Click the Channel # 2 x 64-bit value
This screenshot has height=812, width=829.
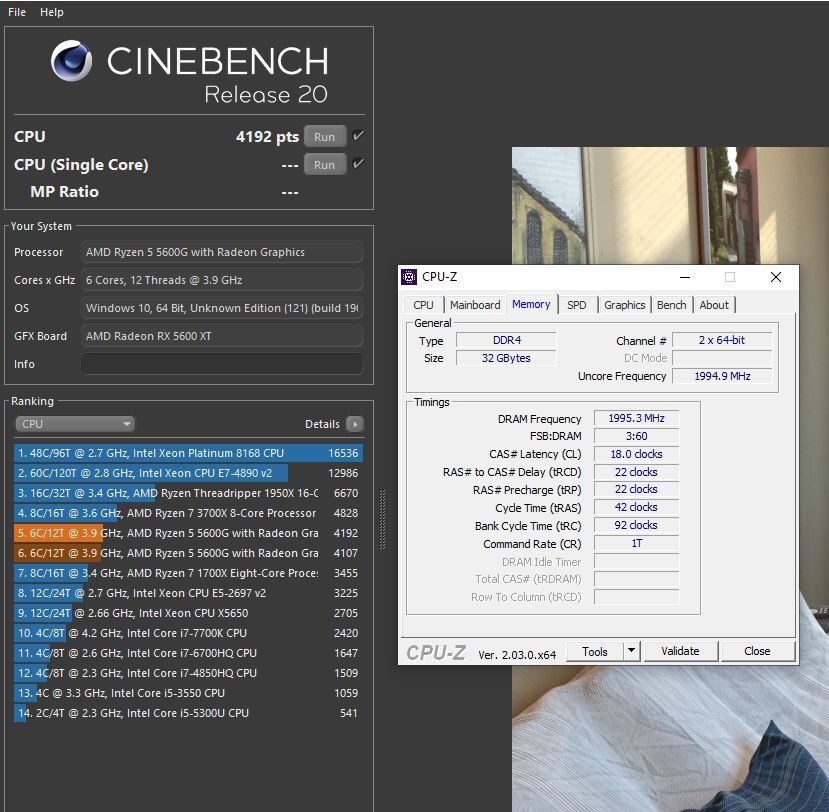click(722, 340)
